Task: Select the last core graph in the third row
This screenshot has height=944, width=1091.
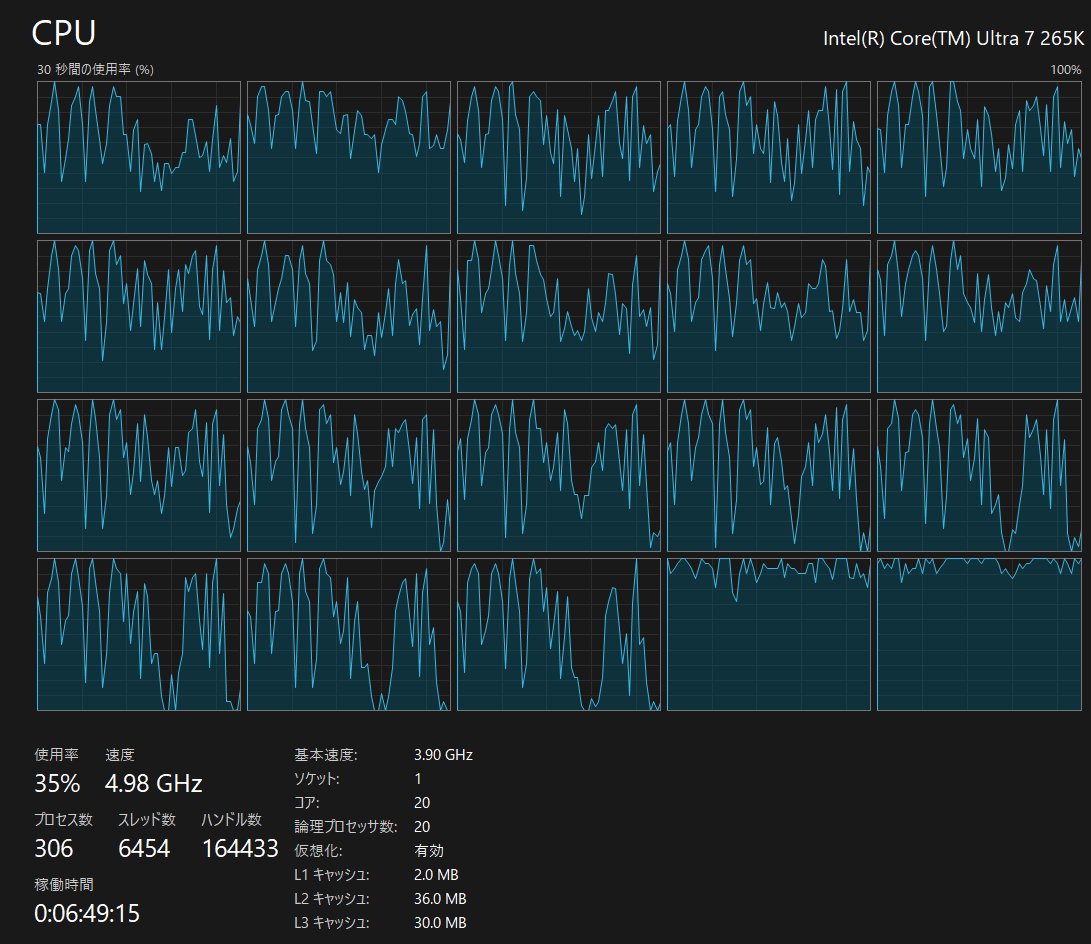Action: pos(979,475)
